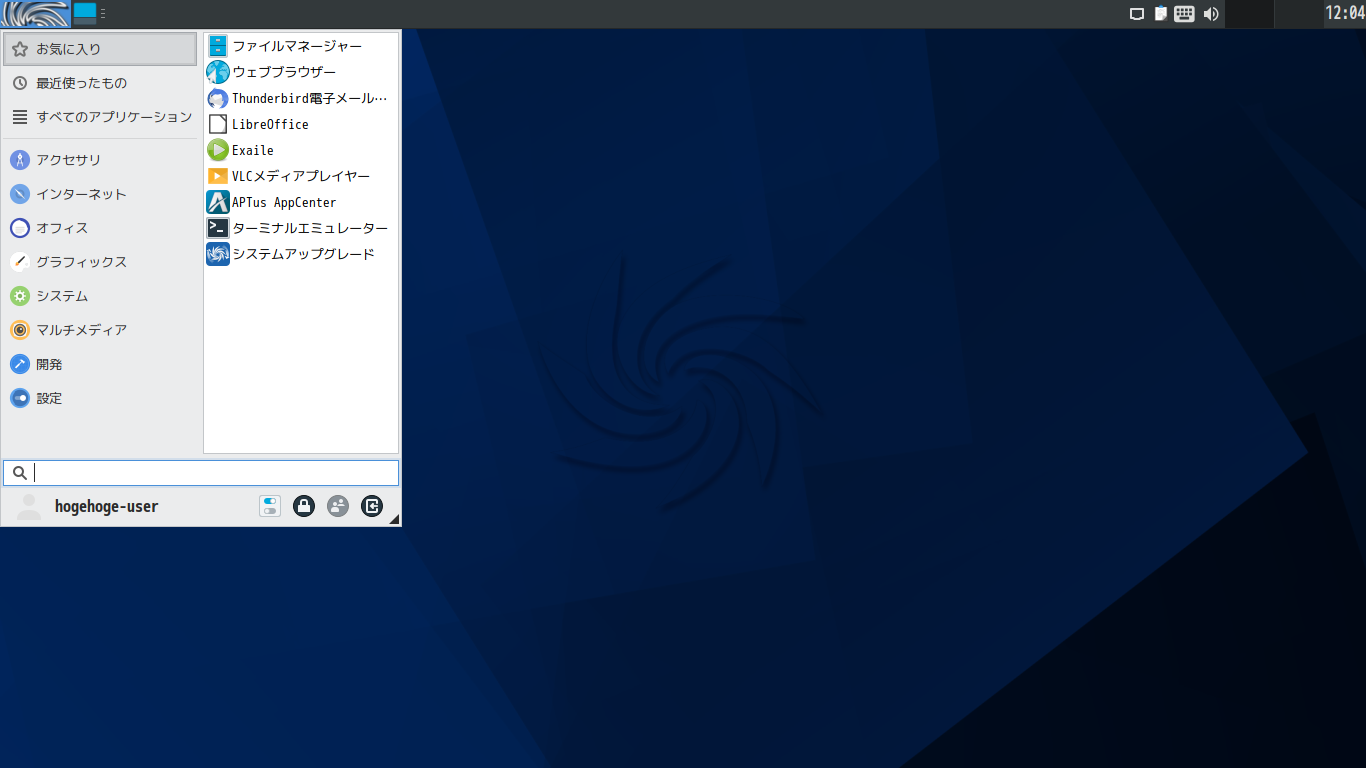This screenshot has width=1366, height=768.
Task: Click the 12:04 panel clock
Action: click(x=1345, y=14)
